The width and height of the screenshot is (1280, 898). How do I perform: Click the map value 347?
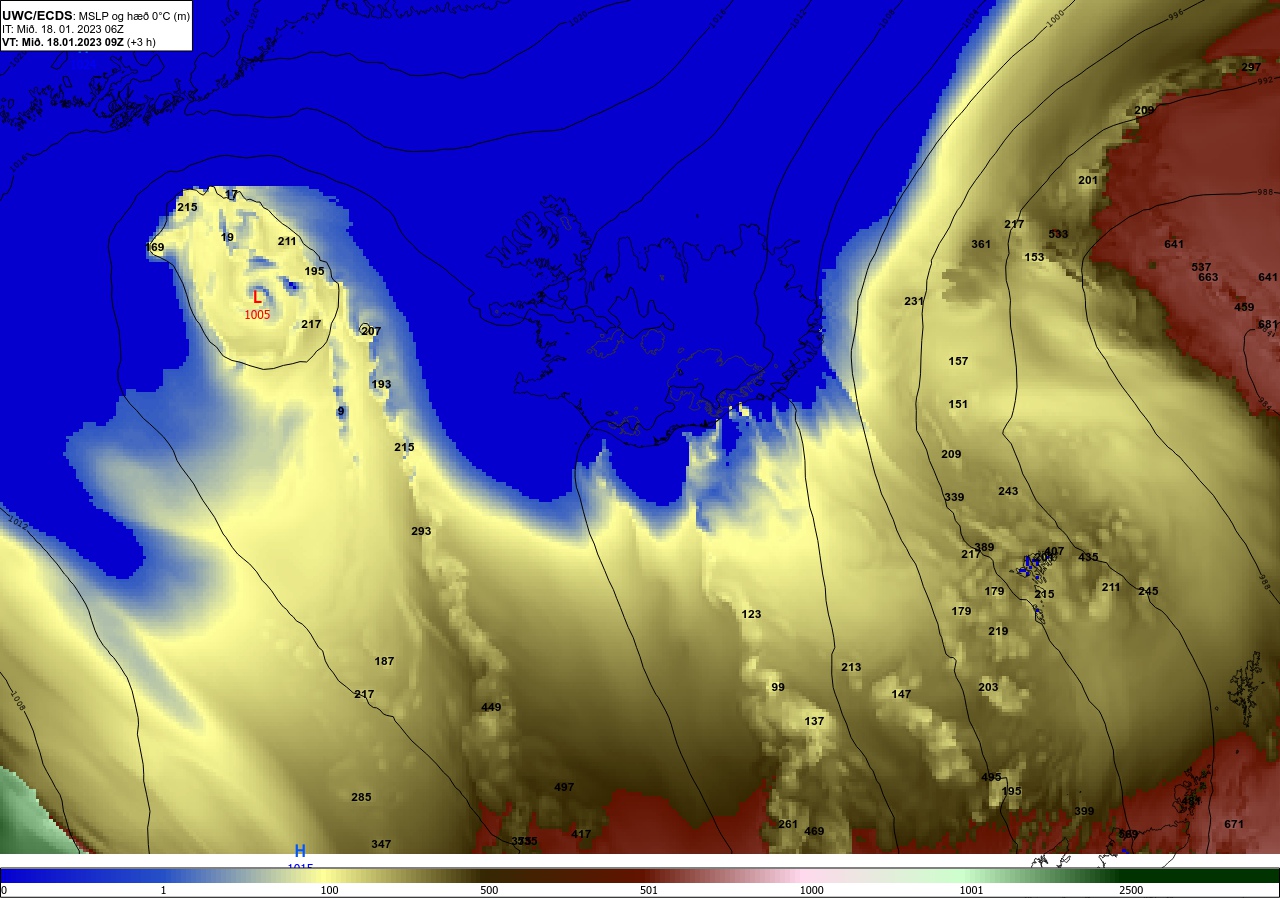point(381,845)
